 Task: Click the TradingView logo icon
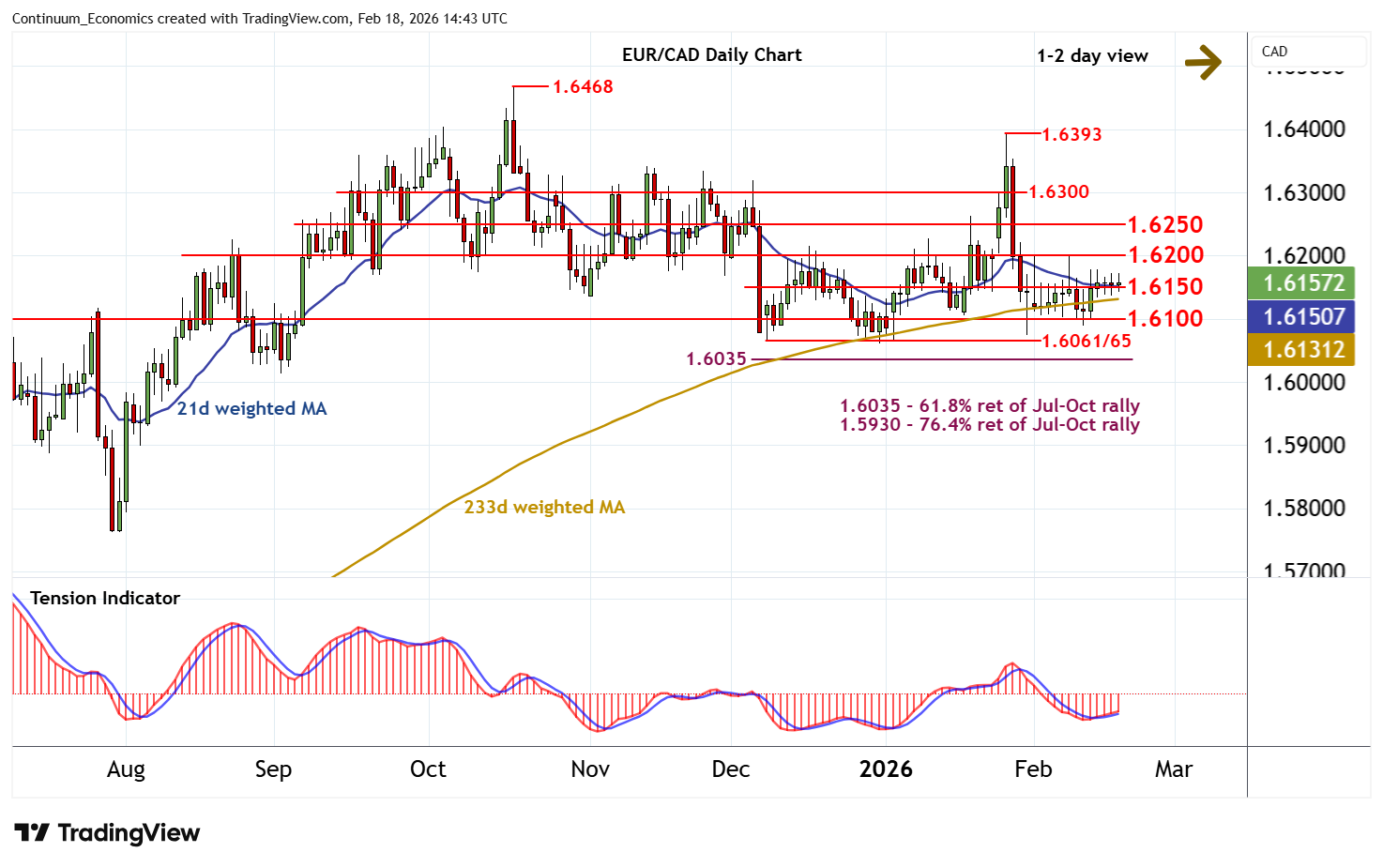(32, 832)
